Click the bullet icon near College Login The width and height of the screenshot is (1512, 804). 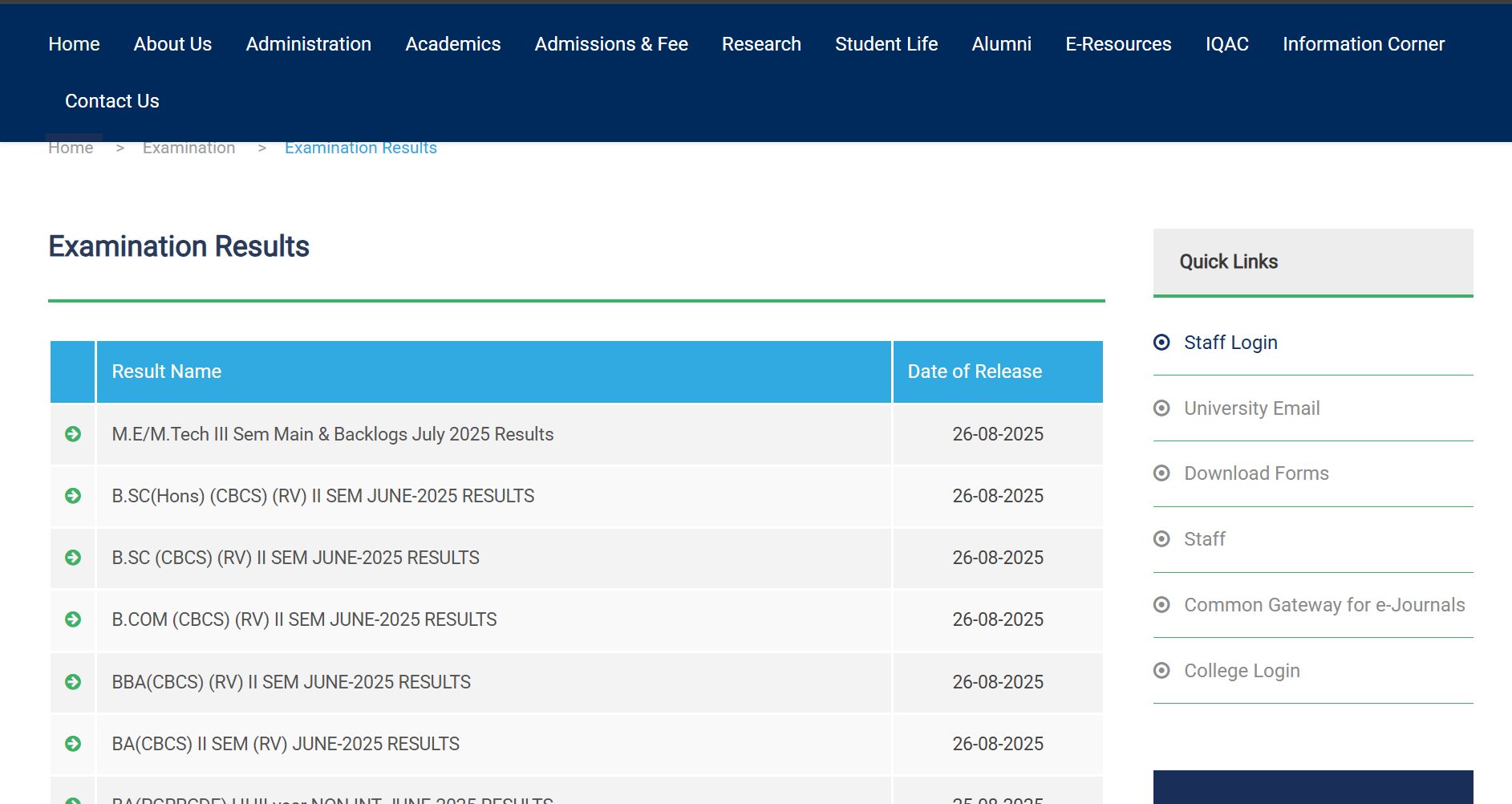click(1162, 670)
